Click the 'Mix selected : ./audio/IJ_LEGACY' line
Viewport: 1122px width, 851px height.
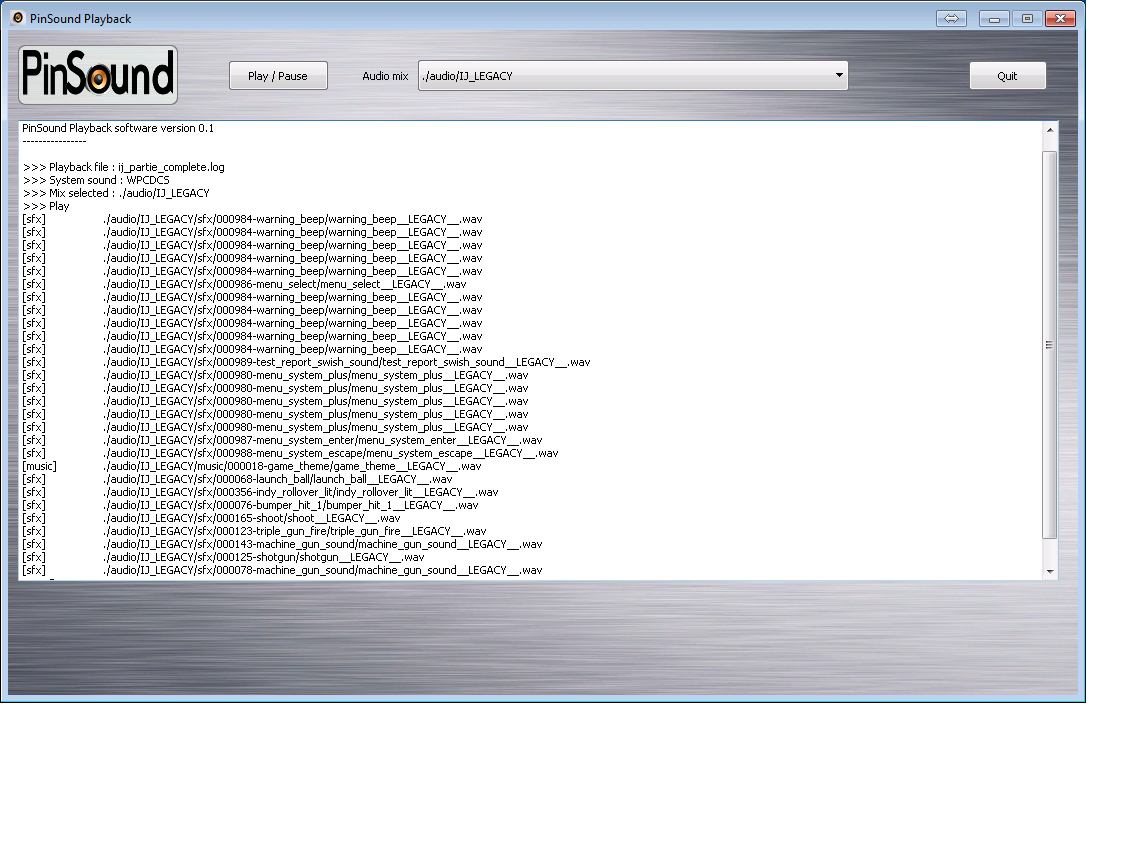[116, 193]
